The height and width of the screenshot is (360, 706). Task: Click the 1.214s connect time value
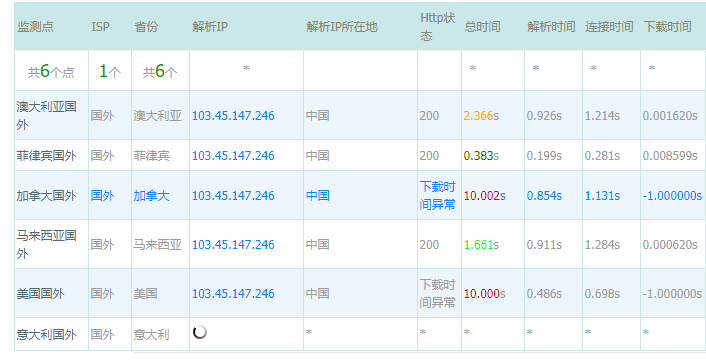pos(602,116)
